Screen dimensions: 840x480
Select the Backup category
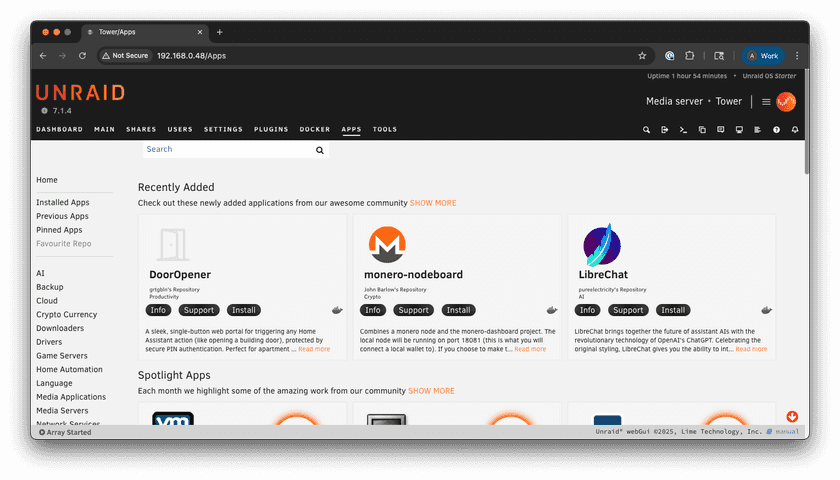[x=50, y=287]
